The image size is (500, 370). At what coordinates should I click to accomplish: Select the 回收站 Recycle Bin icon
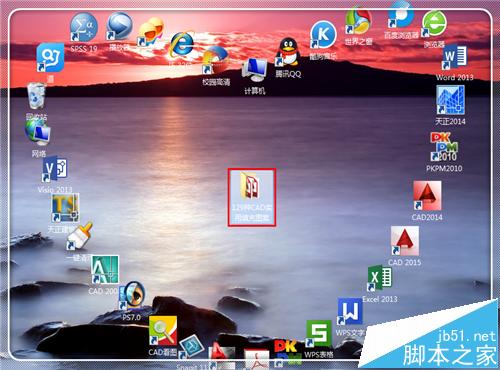(x=36, y=96)
